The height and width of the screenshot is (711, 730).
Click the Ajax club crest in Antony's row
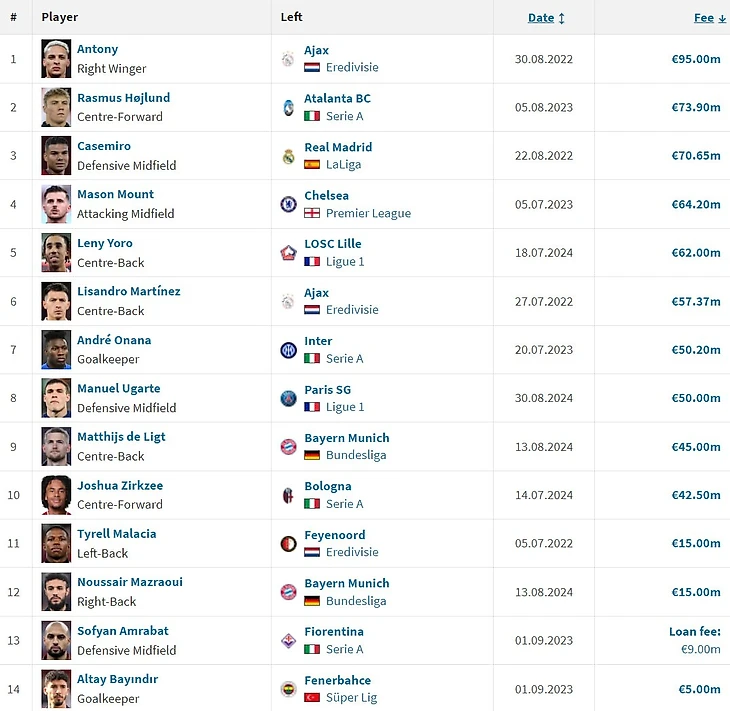(x=288, y=59)
